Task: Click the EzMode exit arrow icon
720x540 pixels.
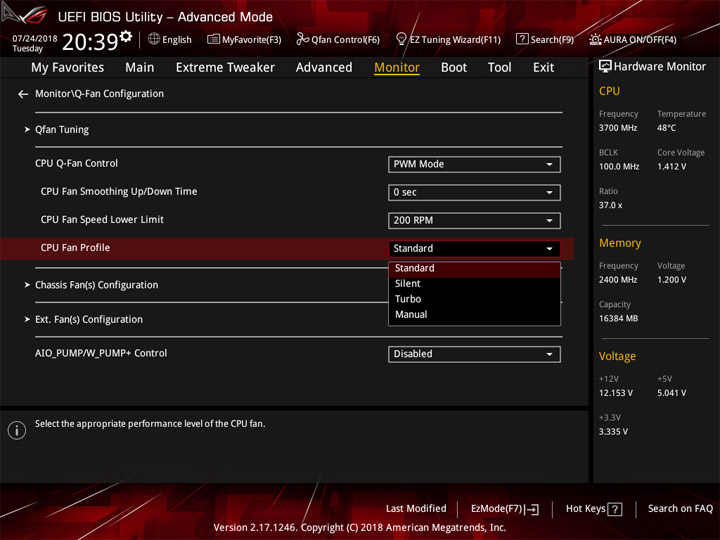Action: point(533,509)
